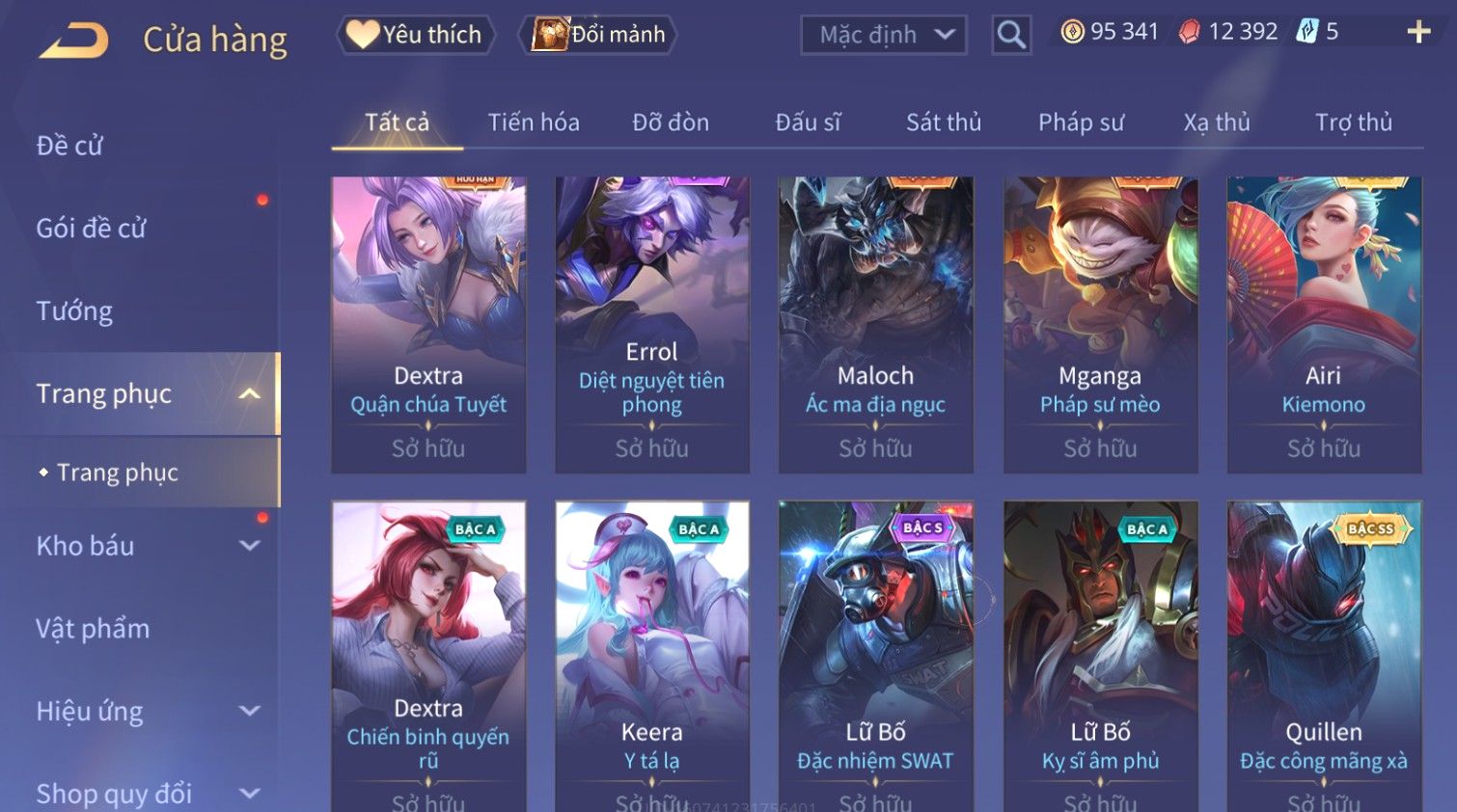Tap the red ruby currency icon

1190,32
